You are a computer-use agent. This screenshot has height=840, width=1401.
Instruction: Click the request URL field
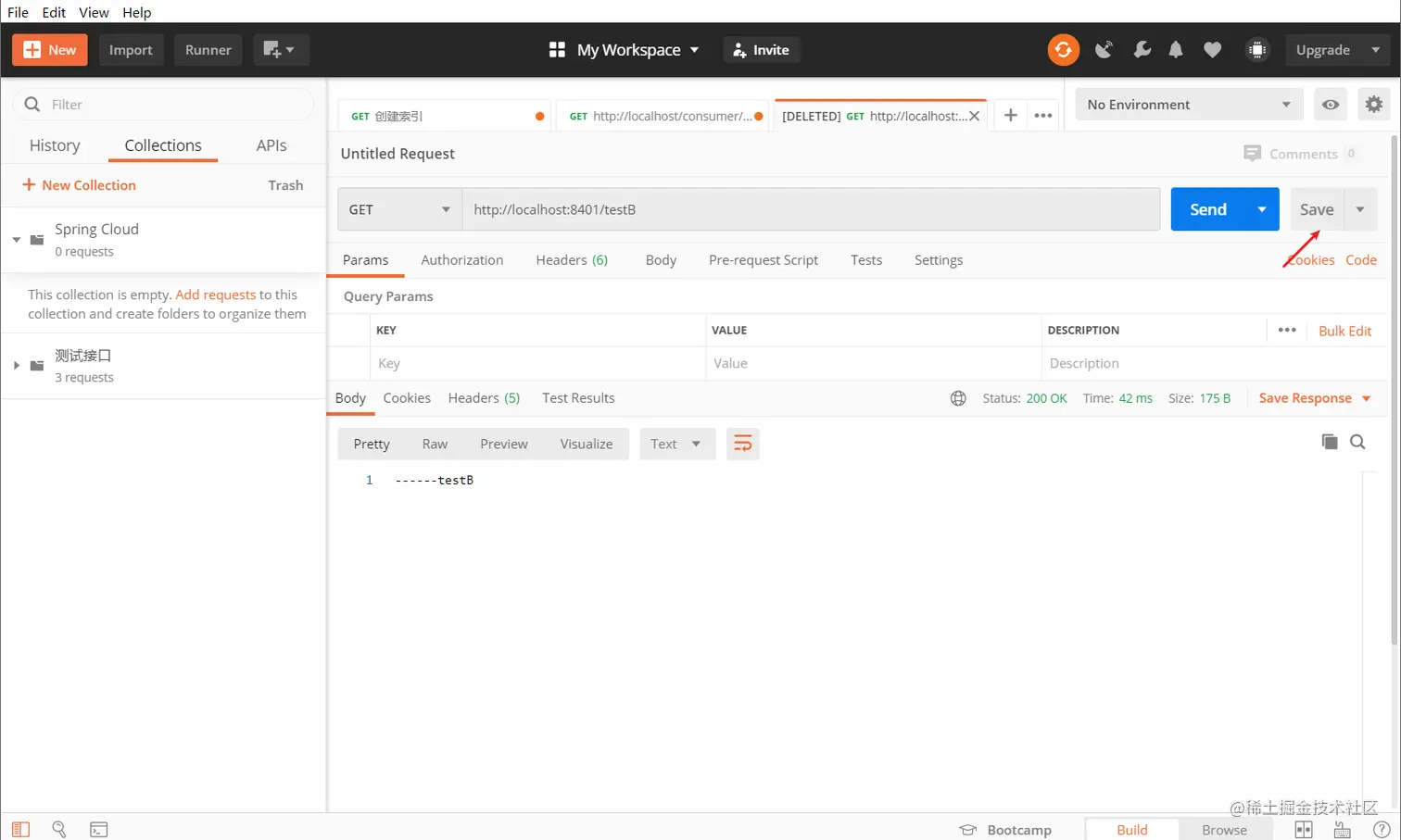click(x=811, y=209)
